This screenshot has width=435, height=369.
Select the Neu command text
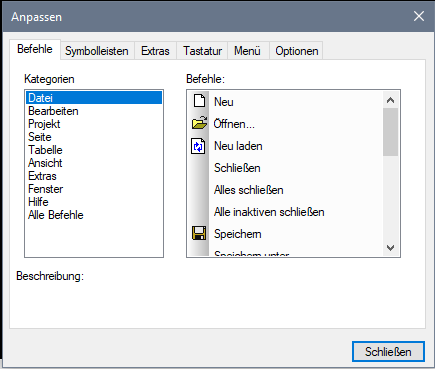point(224,102)
